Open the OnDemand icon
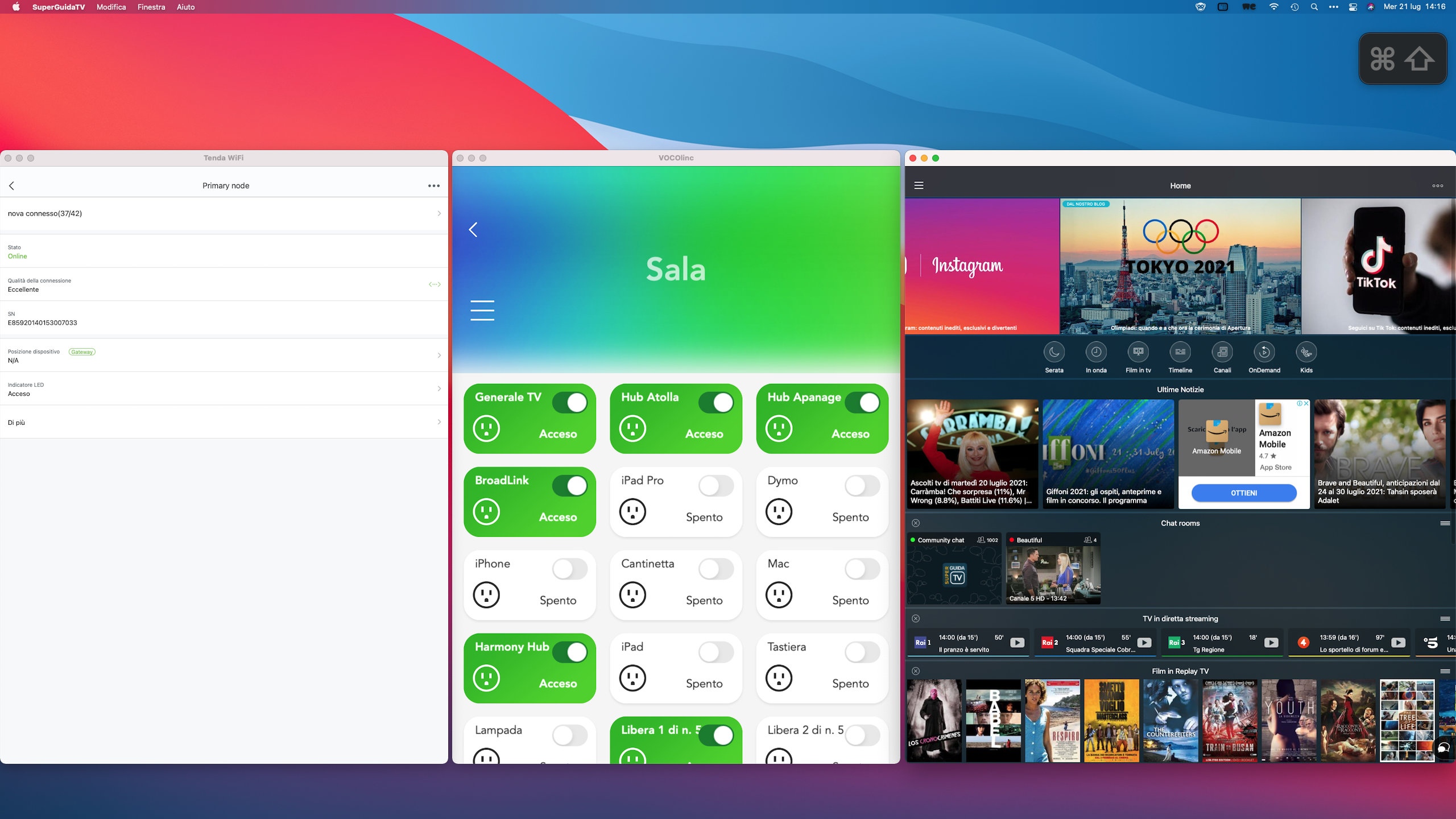The height and width of the screenshot is (819, 1456). 1264,352
